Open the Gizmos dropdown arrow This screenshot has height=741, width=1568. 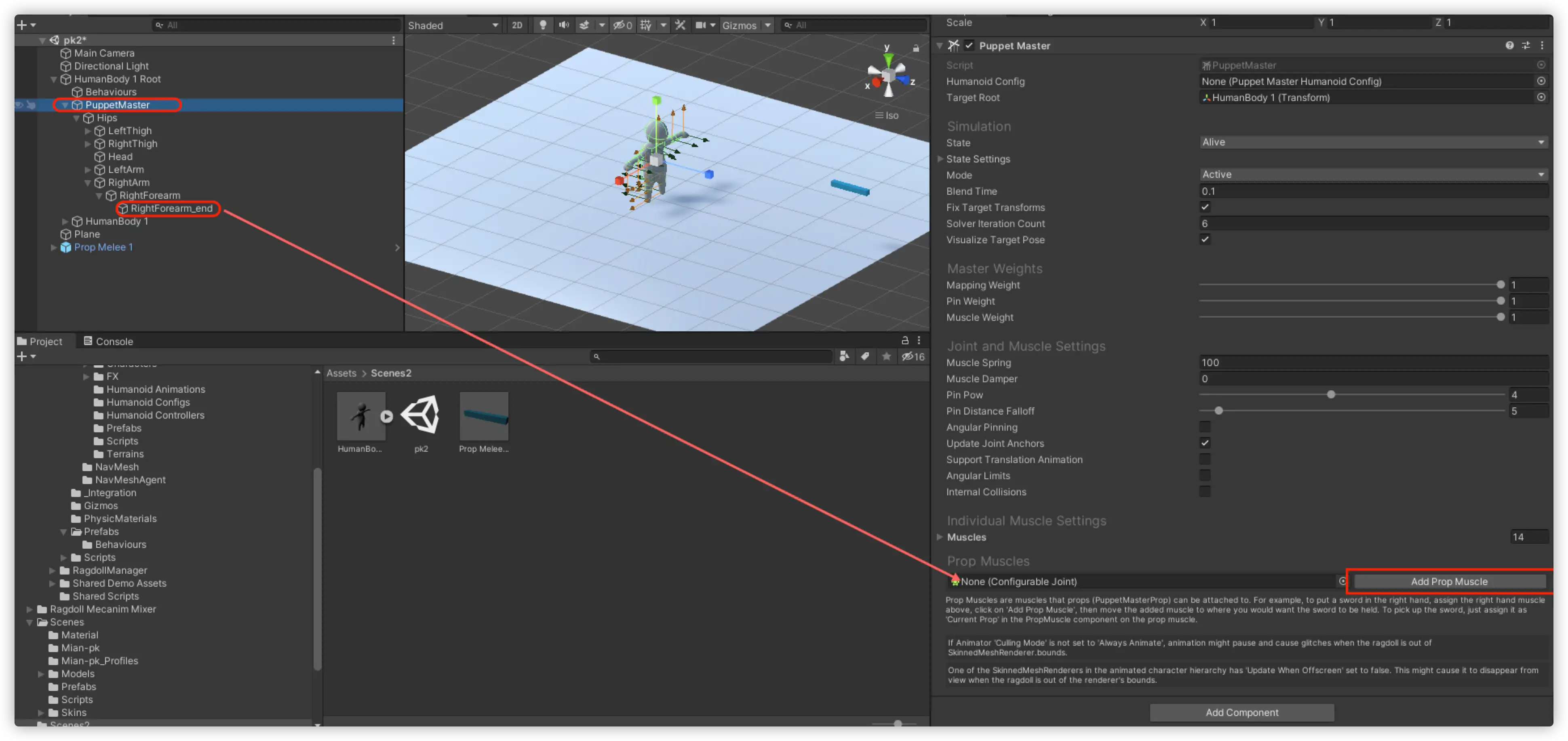[x=768, y=25]
